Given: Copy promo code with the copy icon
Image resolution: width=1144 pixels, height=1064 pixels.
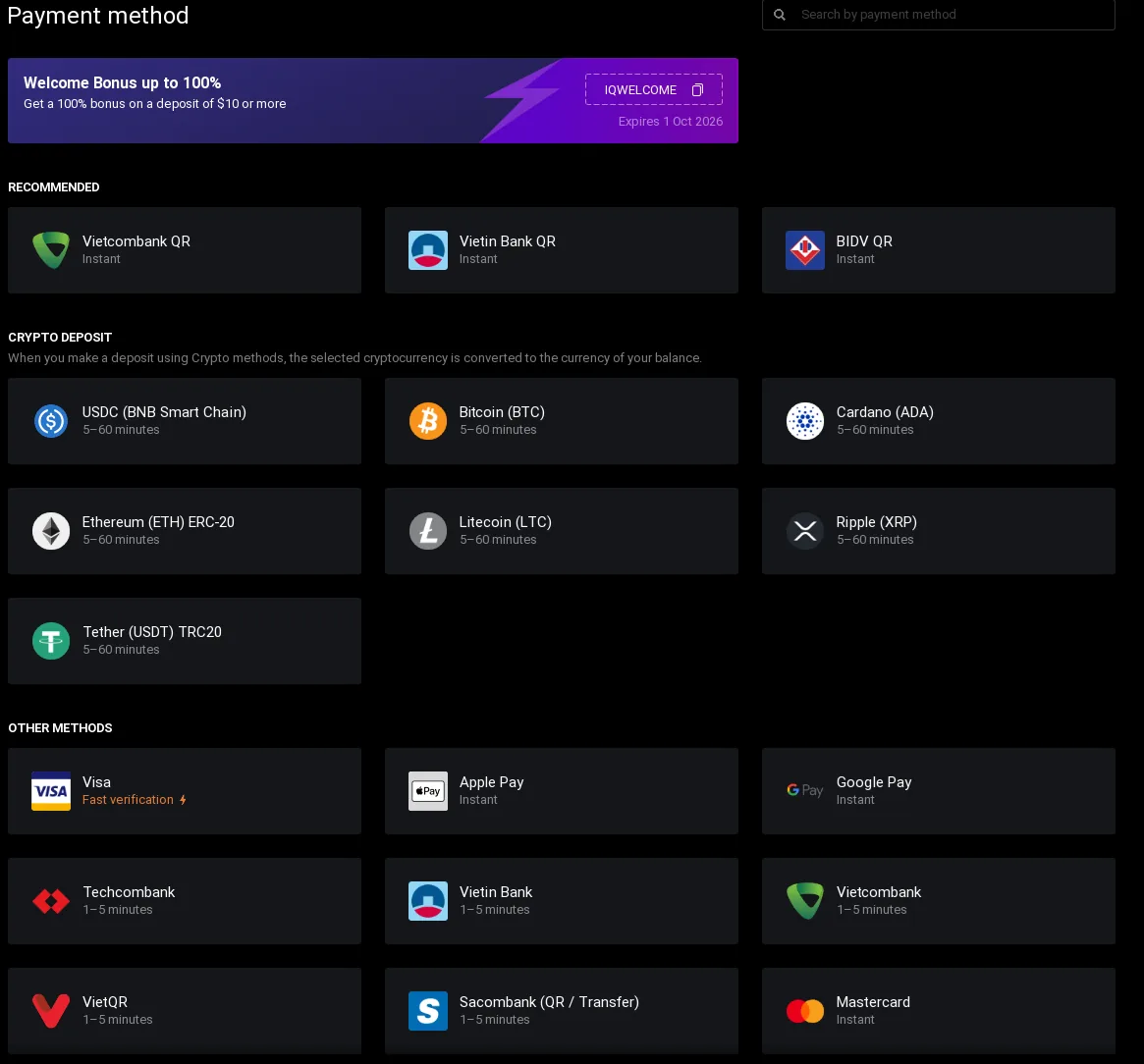Looking at the screenshot, I should (x=697, y=89).
